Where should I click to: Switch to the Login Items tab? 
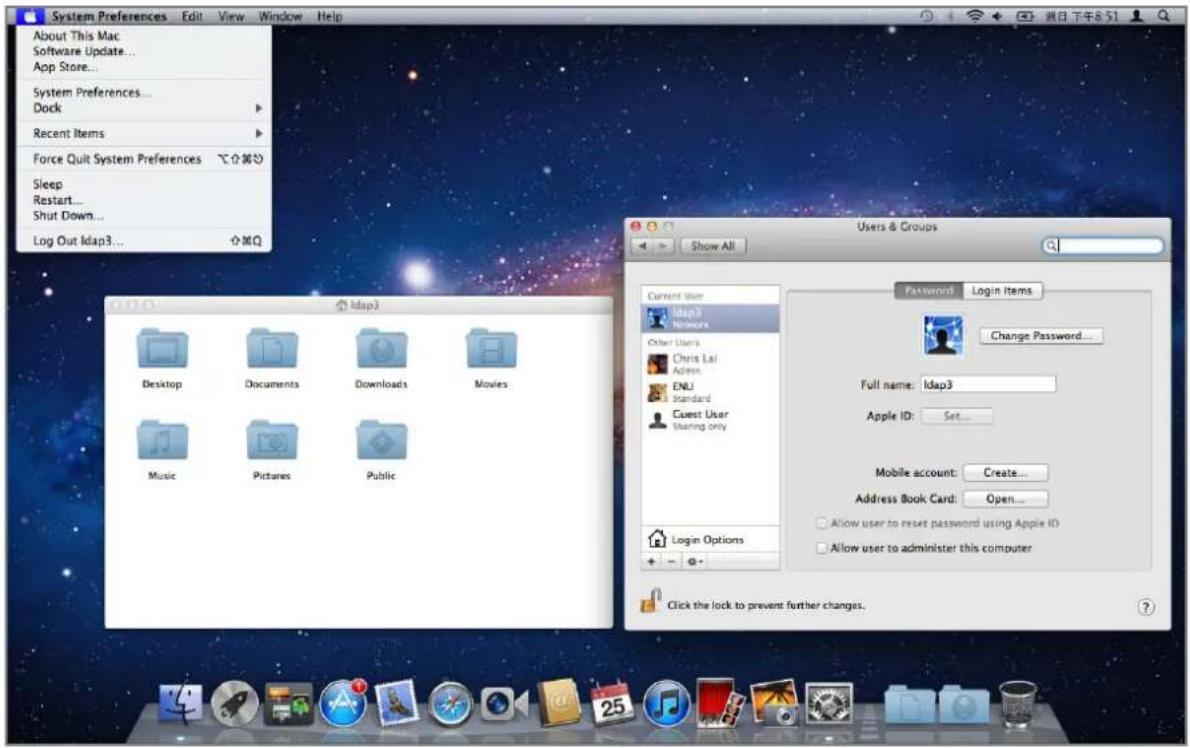pos(1002,291)
